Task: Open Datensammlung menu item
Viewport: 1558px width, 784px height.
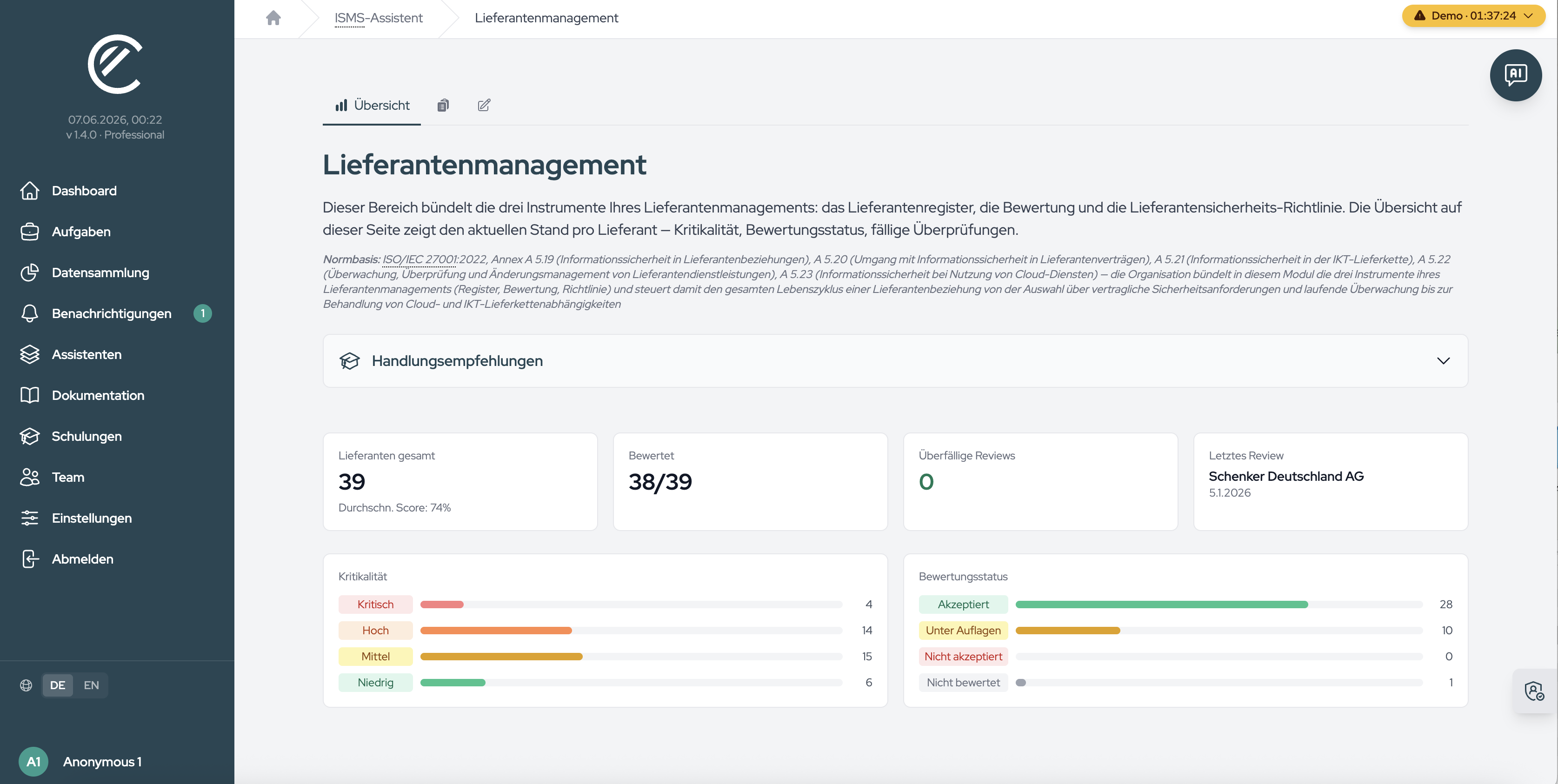Action: [x=100, y=272]
